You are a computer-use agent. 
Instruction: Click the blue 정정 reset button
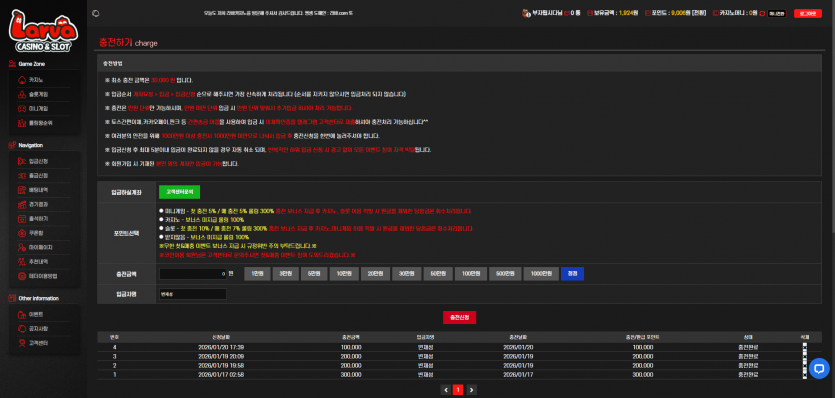pos(572,274)
